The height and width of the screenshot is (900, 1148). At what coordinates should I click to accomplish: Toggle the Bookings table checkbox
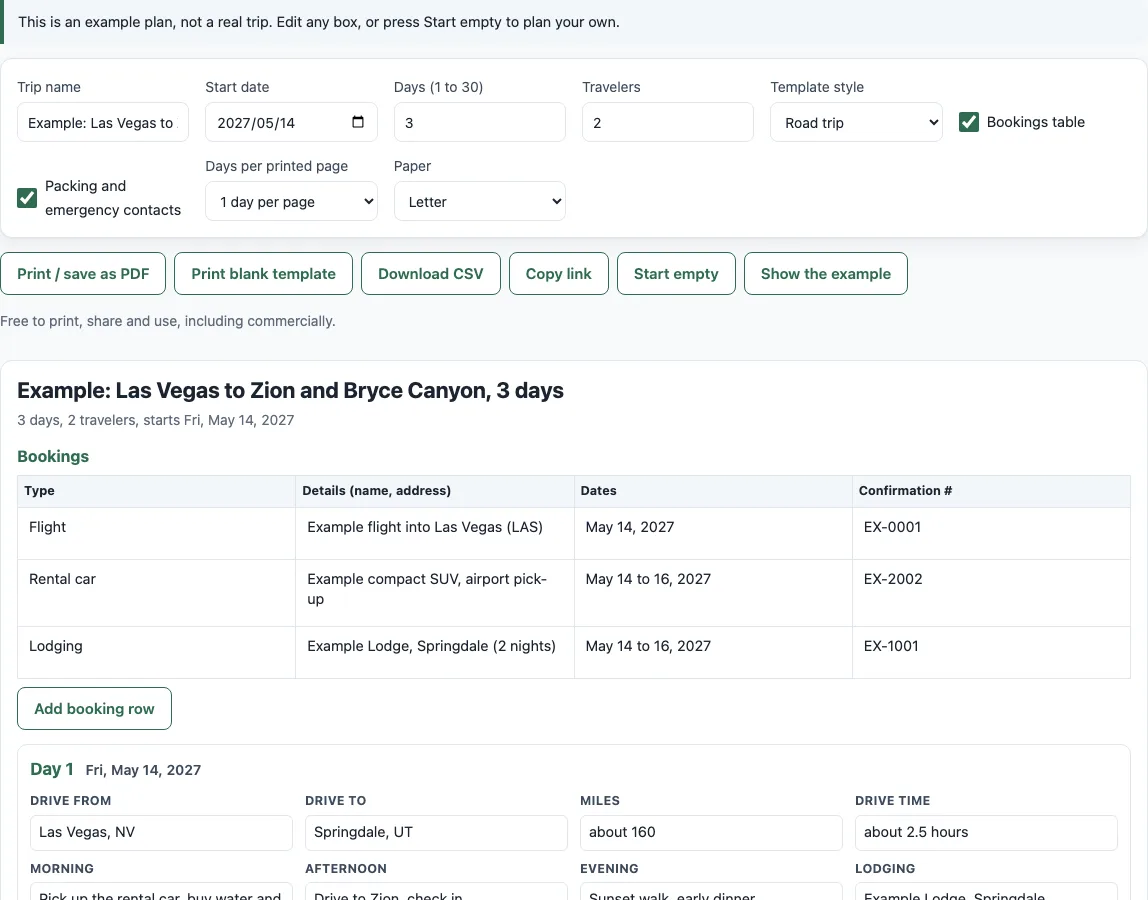(969, 122)
